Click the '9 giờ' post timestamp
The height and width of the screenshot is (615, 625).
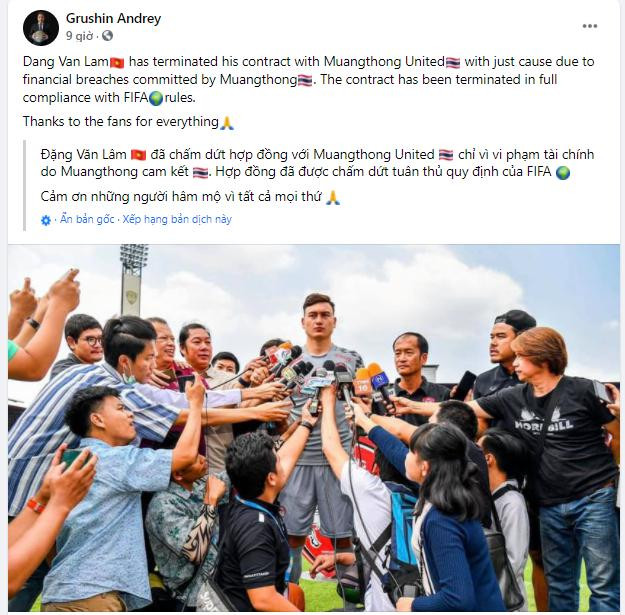(79, 36)
